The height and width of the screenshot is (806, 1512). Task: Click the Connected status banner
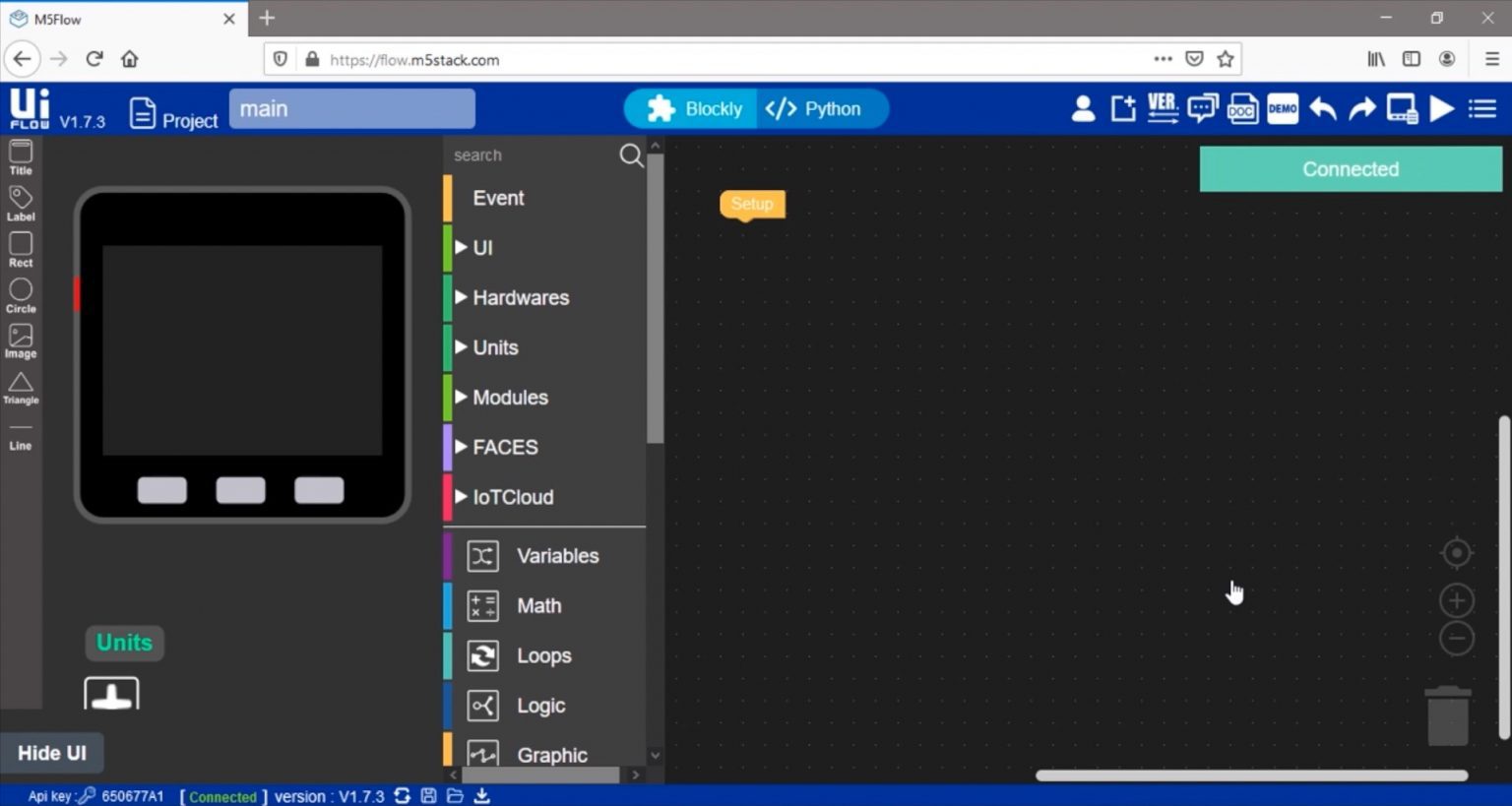click(1350, 168)
